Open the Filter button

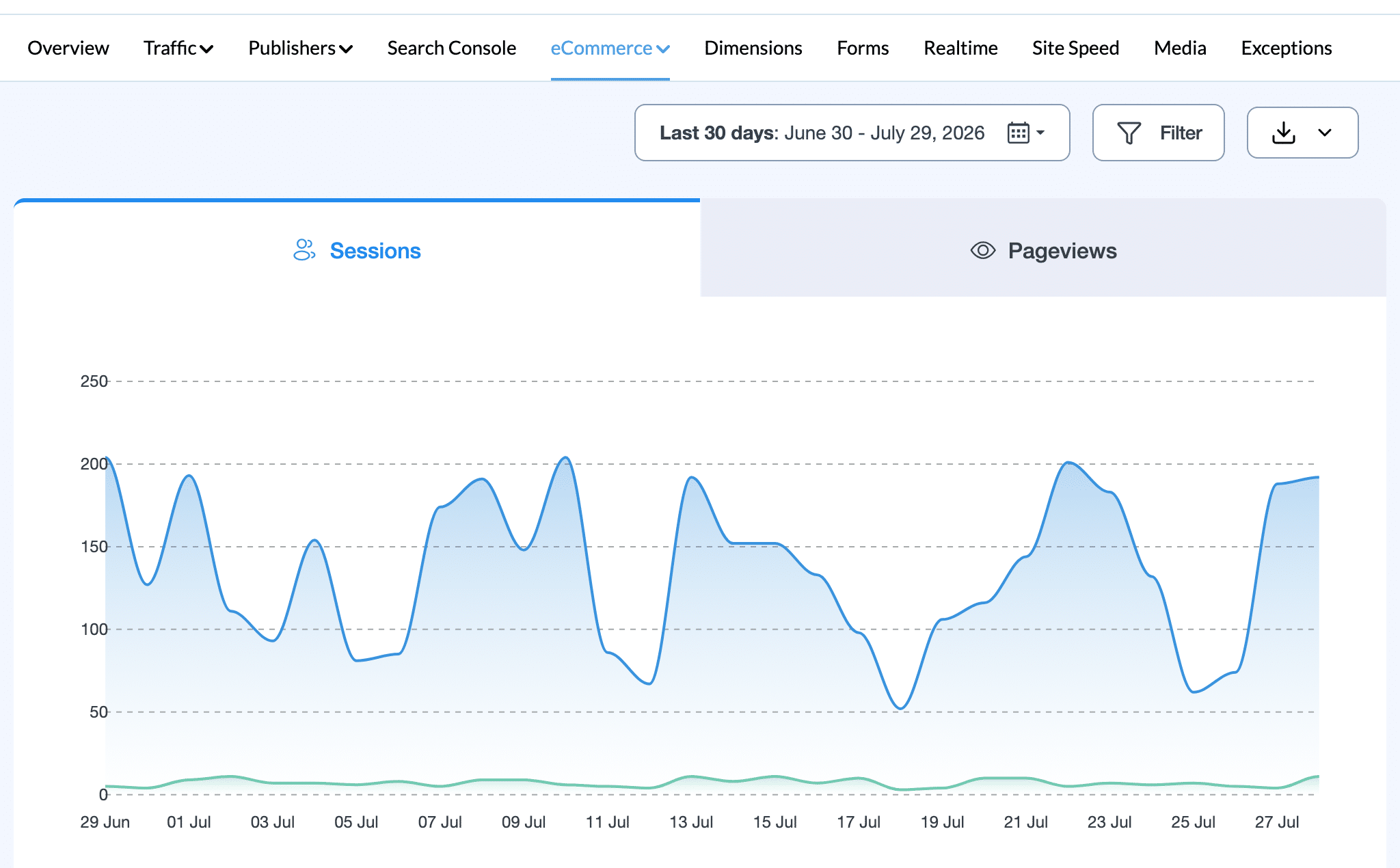click(1158, 133)
